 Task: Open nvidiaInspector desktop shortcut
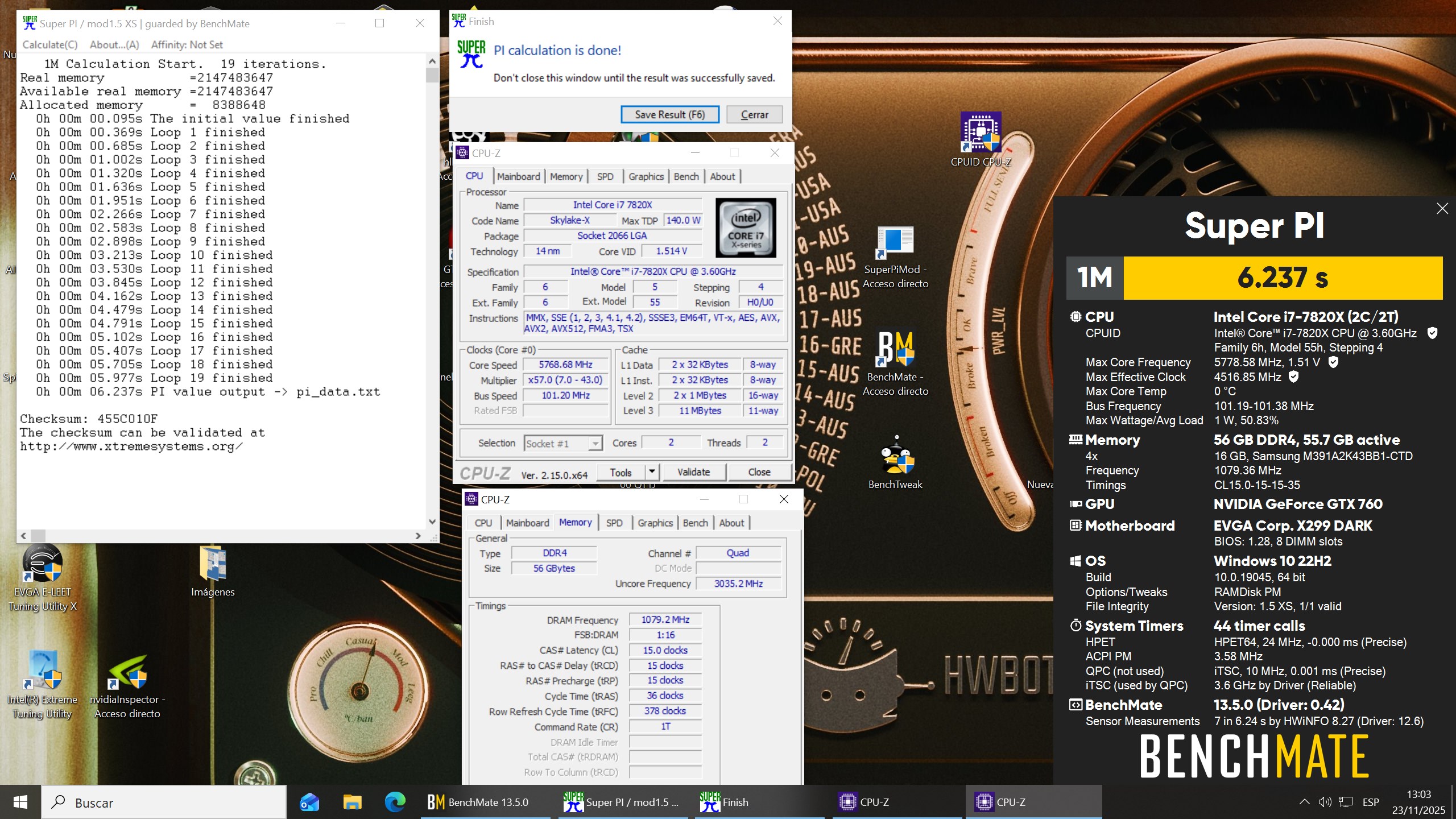coord(127,672)
